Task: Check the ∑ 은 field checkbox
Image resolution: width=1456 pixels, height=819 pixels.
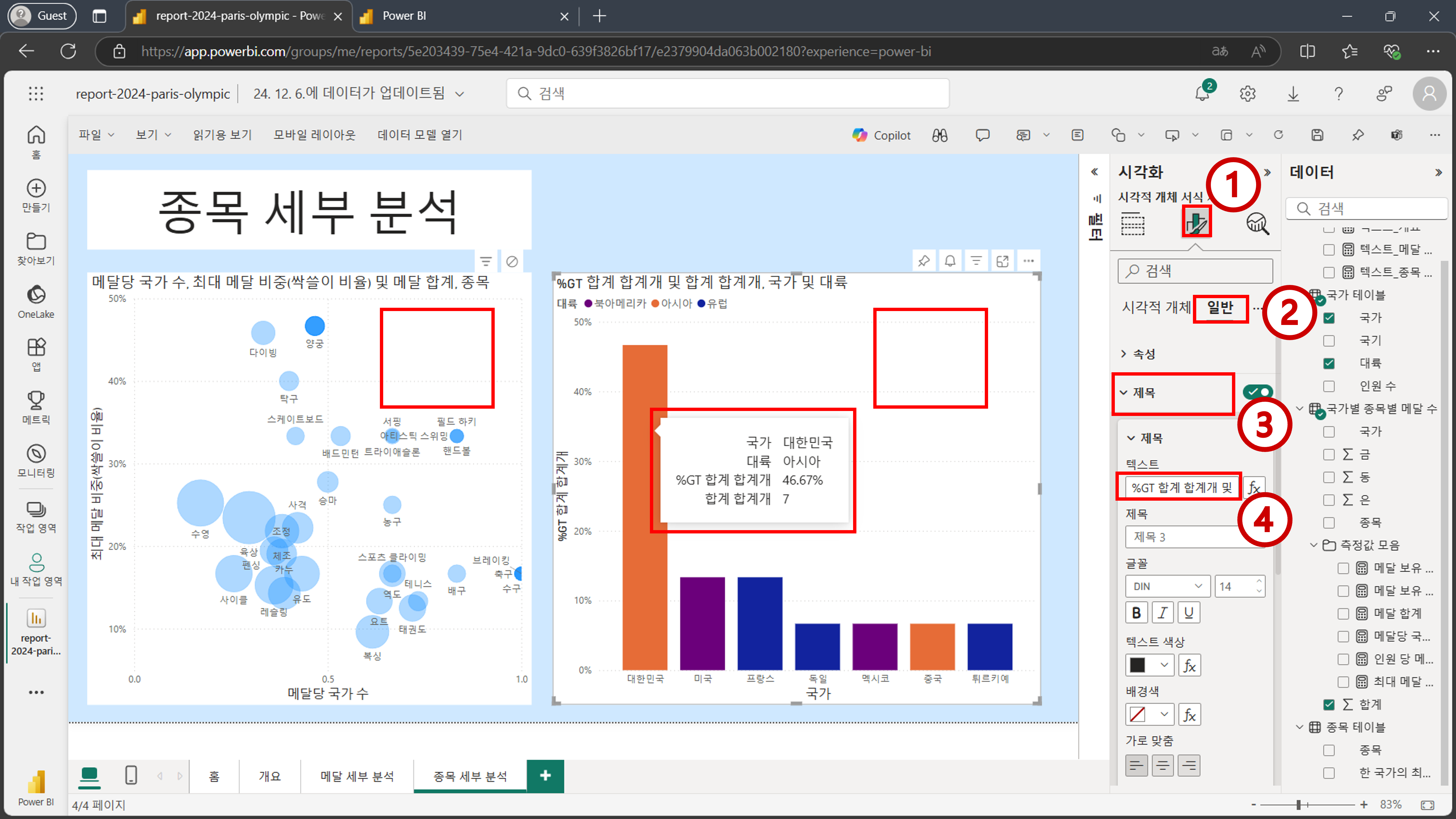Action: tap(1329, 500)
